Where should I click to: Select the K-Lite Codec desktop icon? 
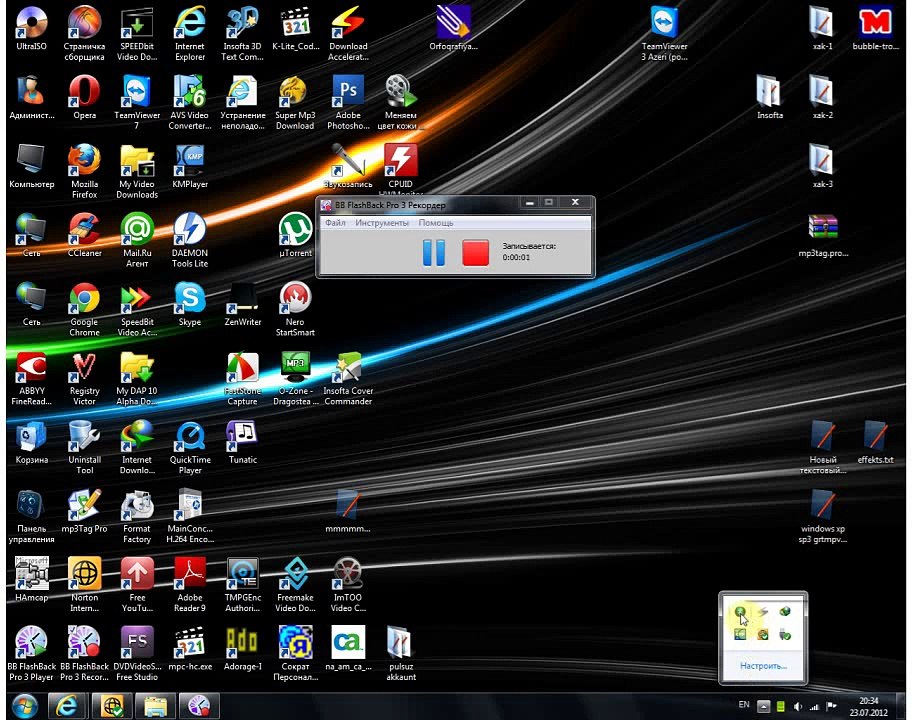pos(295,28)
